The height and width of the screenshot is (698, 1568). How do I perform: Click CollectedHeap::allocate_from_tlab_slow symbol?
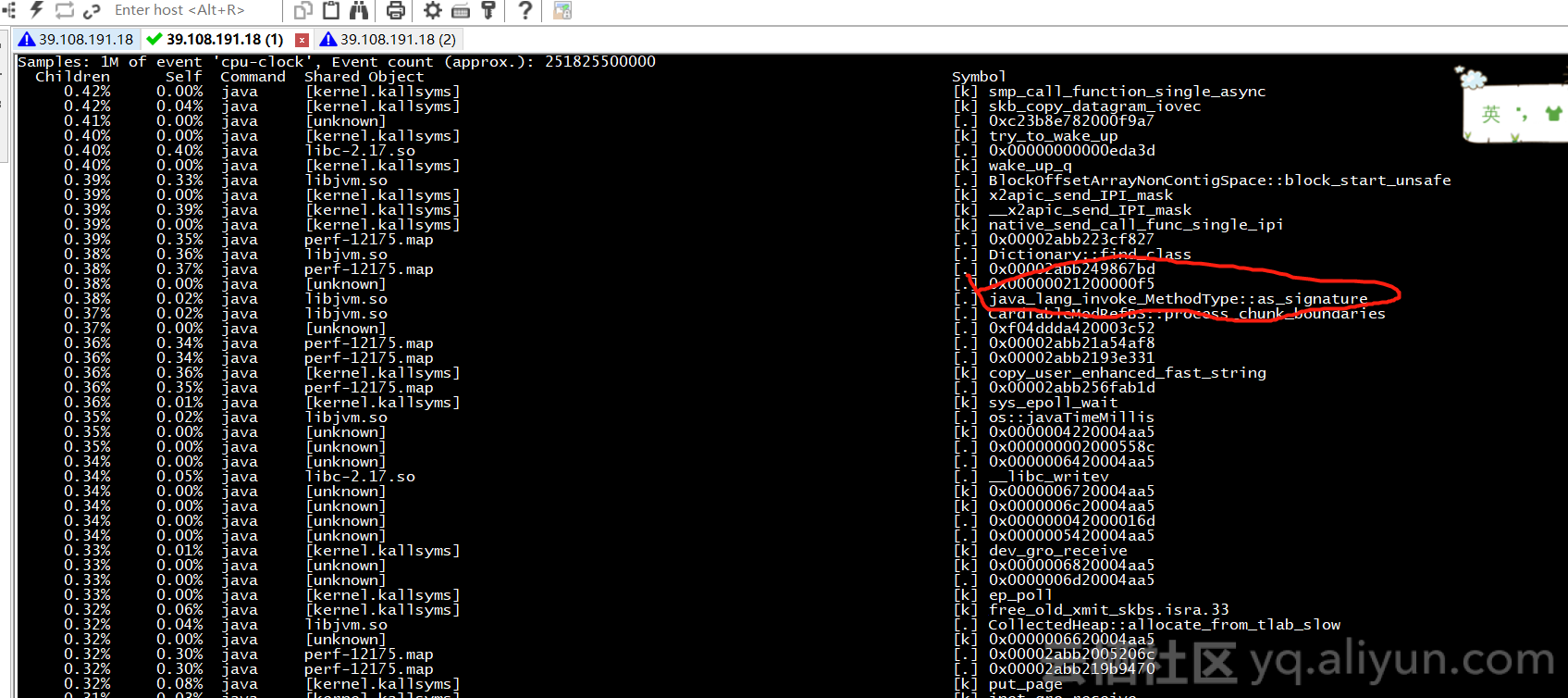[1164, 625]
